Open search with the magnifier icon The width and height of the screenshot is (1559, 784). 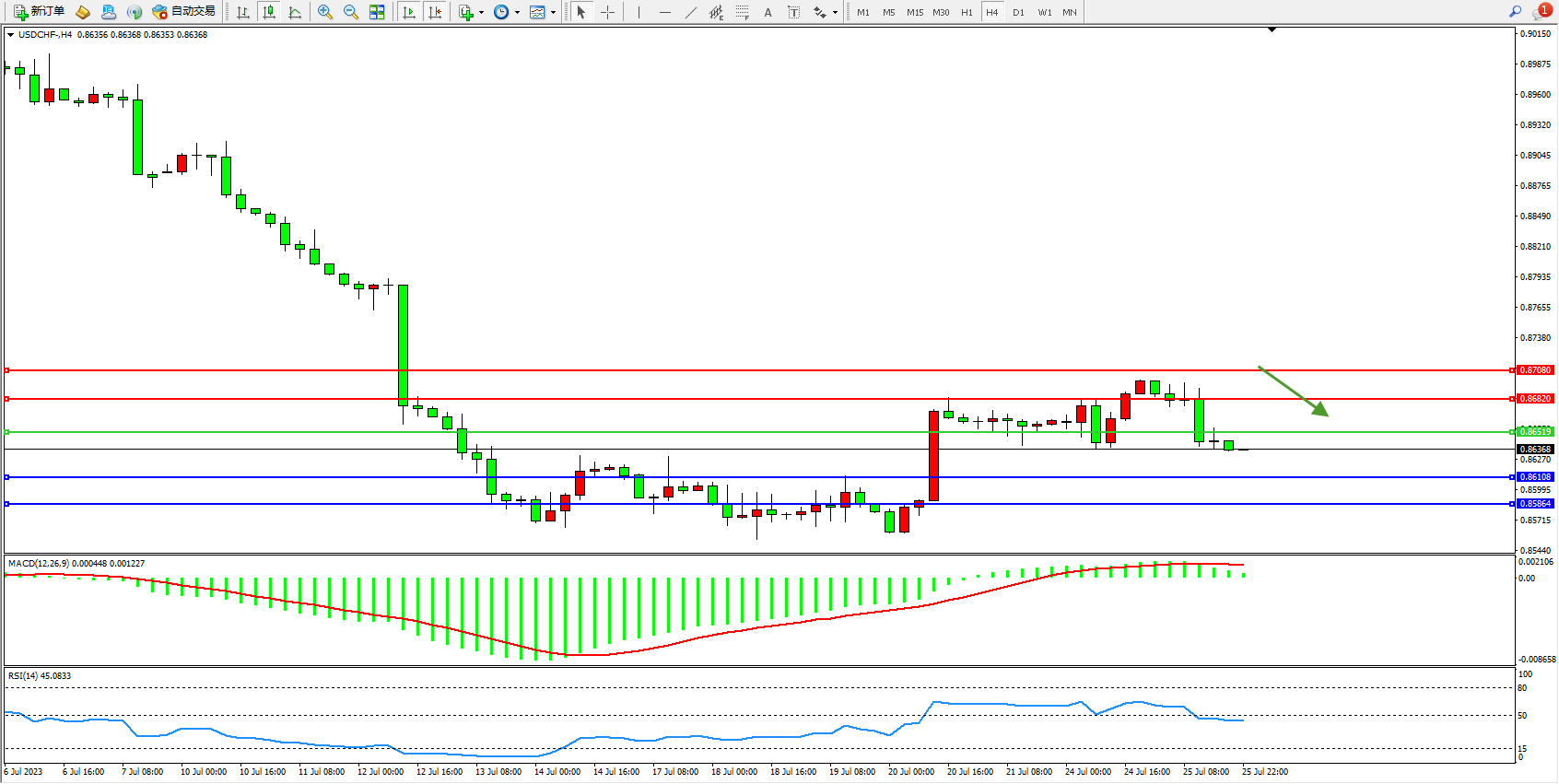pyautogui.click(x=1515, y=12)
